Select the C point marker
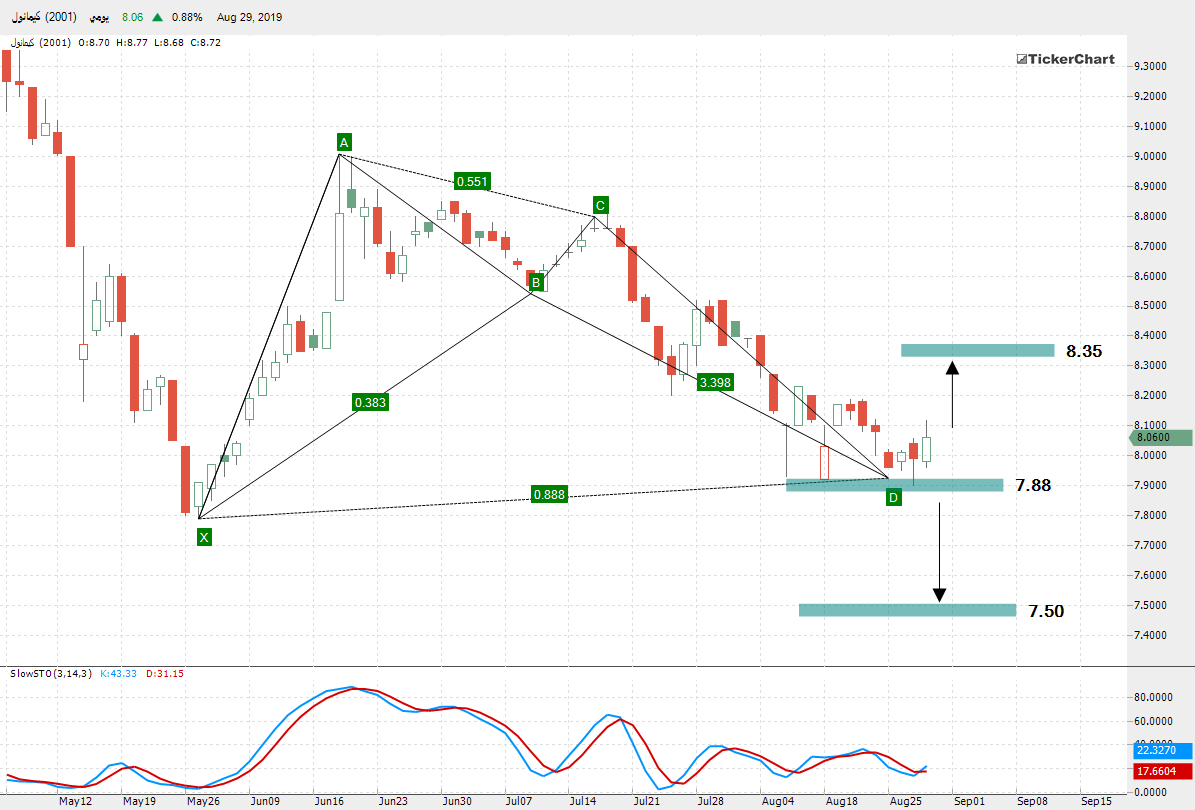 coord(600,206)
